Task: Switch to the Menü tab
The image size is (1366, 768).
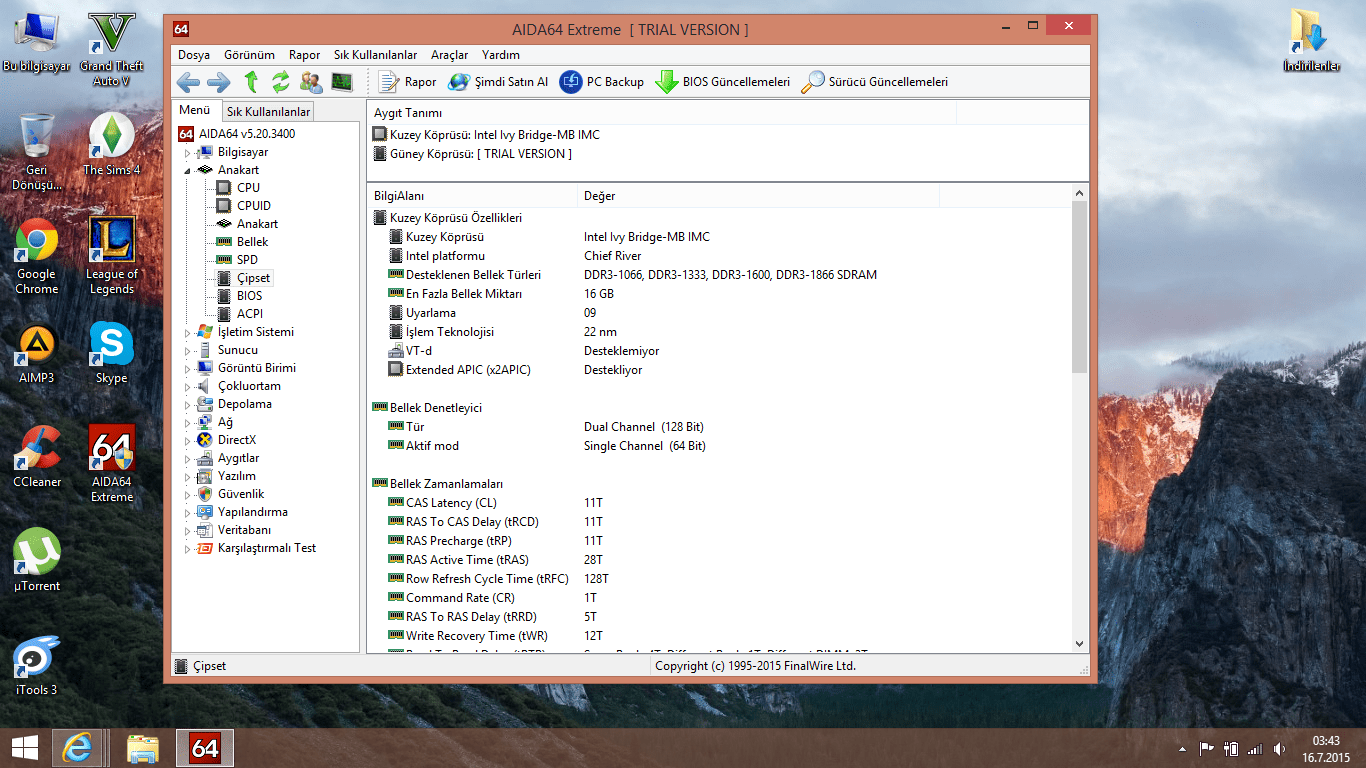Action: click(x=194, y=110)
